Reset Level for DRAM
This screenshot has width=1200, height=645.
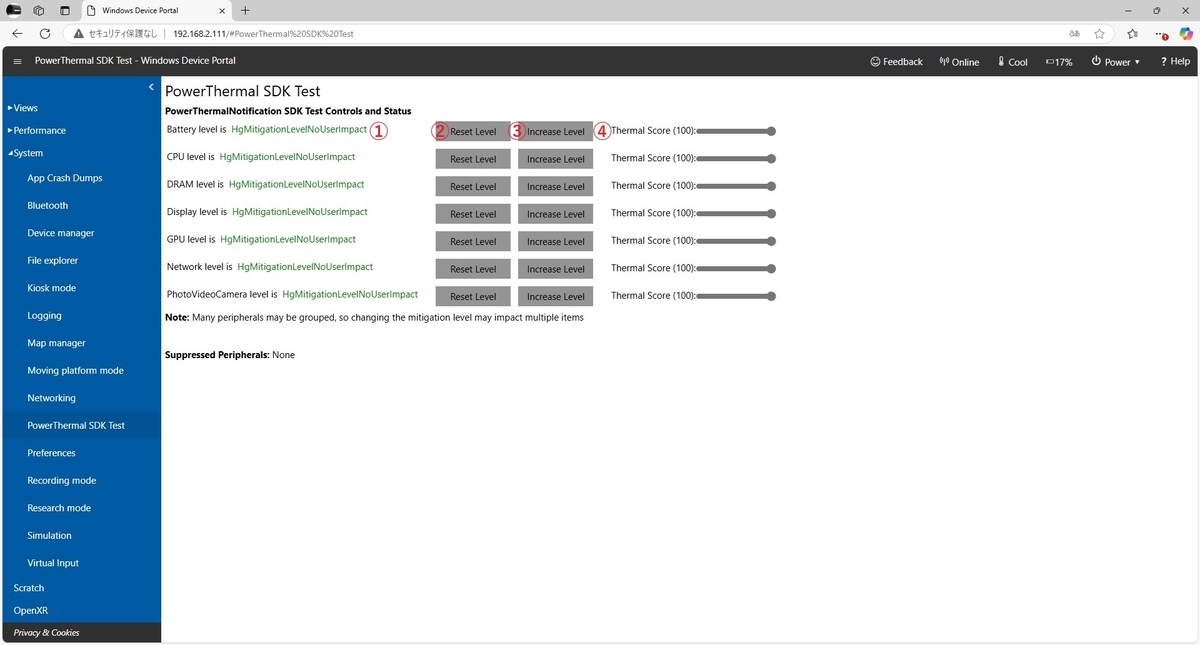(473, 186)
